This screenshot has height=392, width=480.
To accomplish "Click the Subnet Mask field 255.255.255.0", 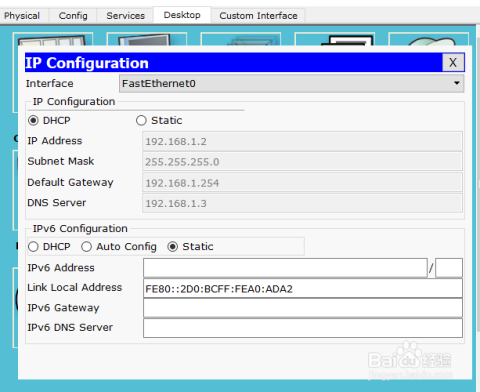I will point(302,162).
